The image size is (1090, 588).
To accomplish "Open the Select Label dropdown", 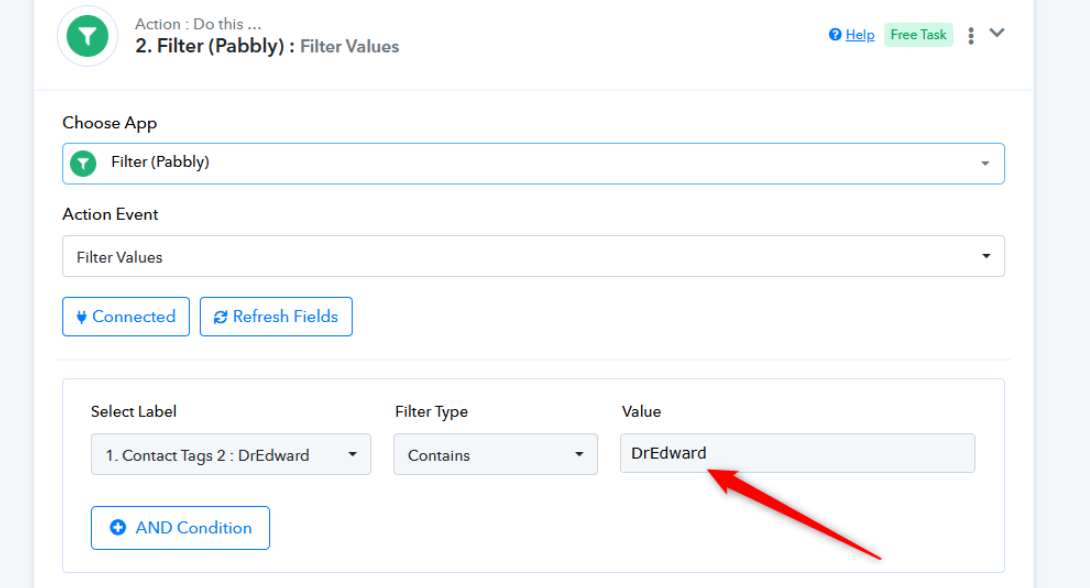I will (231, 455).
